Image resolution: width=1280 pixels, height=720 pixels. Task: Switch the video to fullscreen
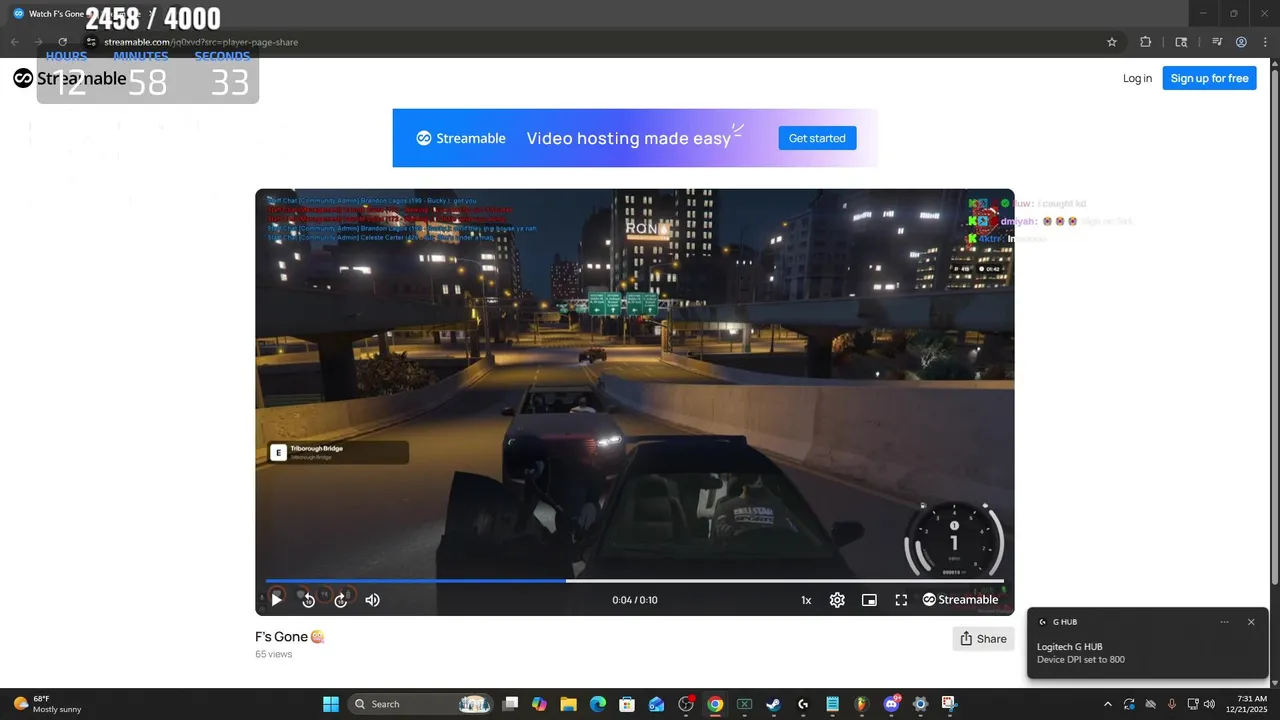click(x=901, y=600)
